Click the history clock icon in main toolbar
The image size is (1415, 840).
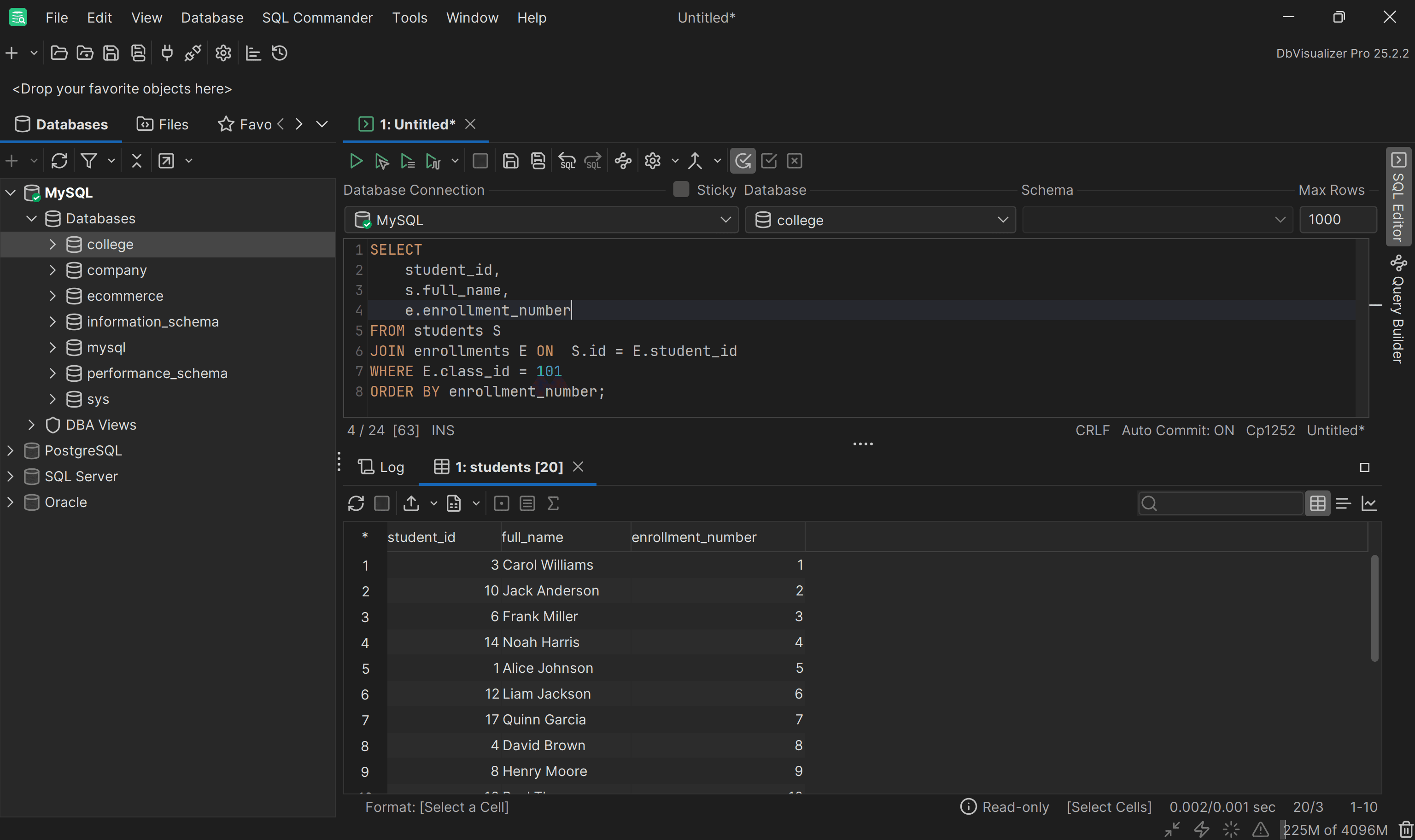click(280, 53)
